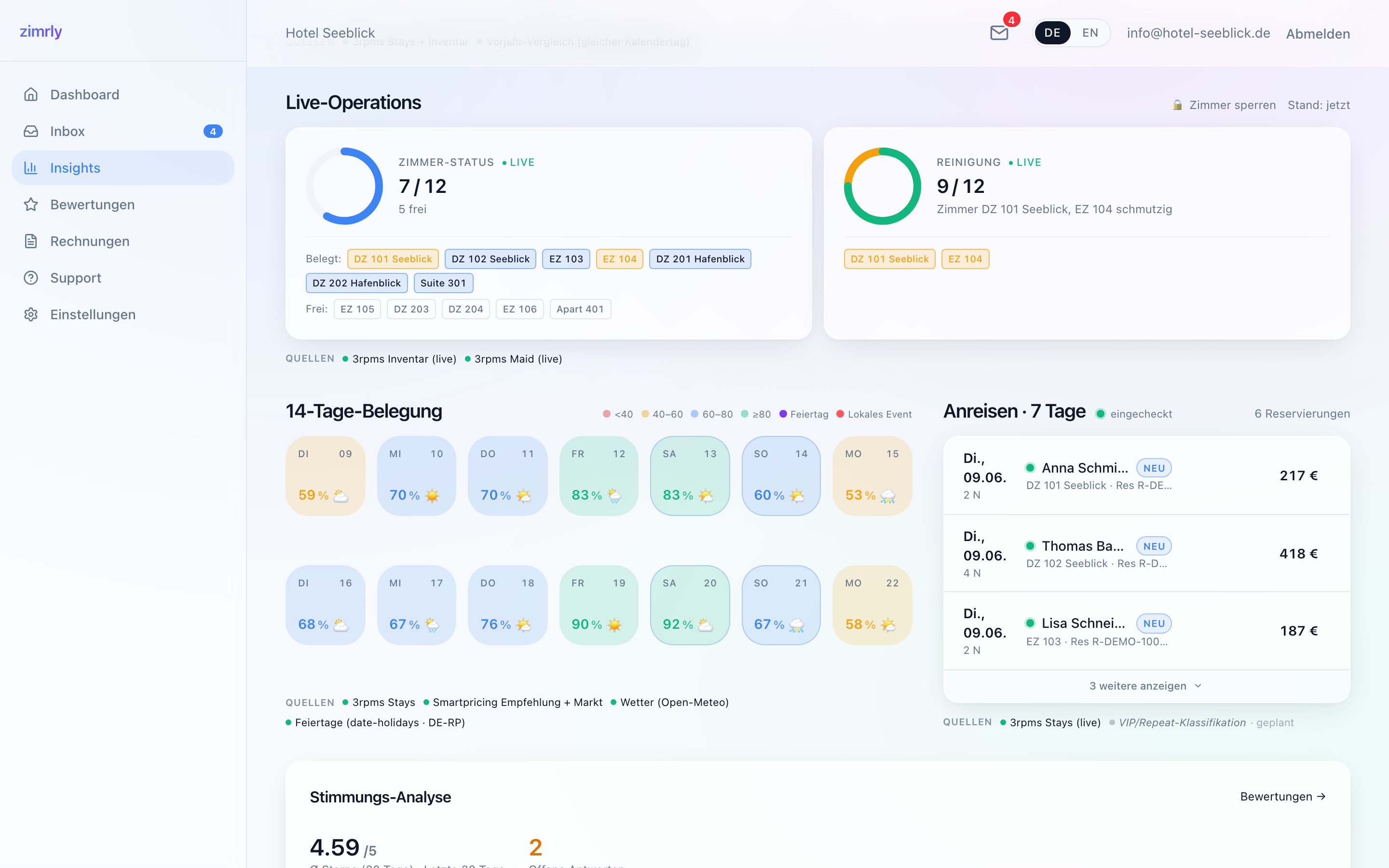This screenshot has height=868, width=1389.
Task: Switch language to DE
Action: coord(1052,33)
